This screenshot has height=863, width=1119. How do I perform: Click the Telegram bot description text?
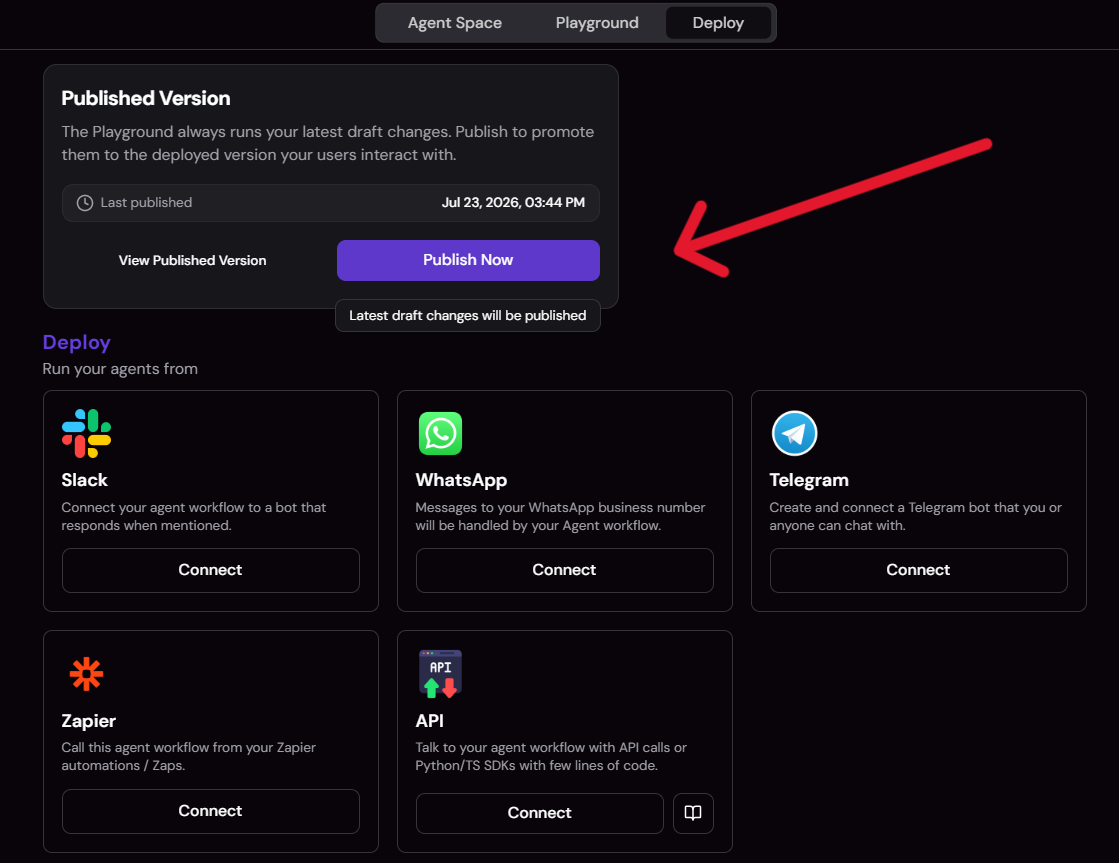(x=916, y=516)
